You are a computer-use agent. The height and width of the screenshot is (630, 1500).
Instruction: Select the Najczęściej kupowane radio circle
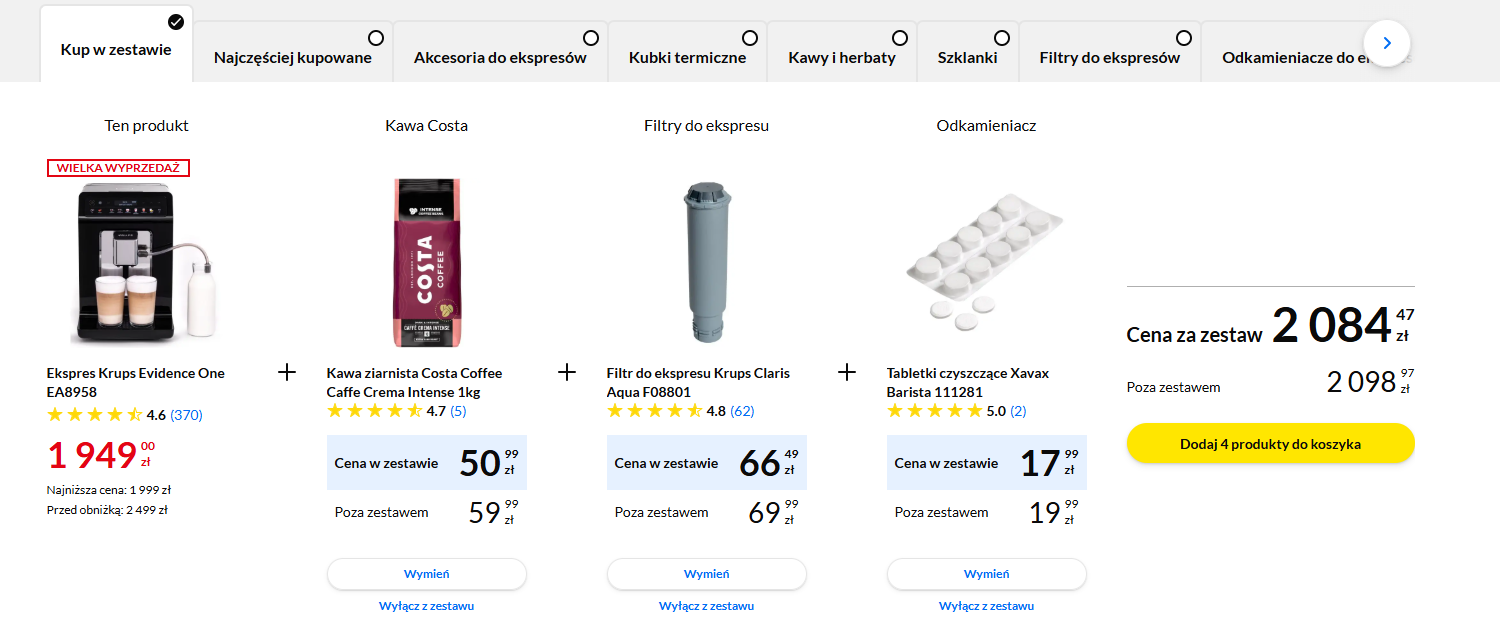pos(376,38)
